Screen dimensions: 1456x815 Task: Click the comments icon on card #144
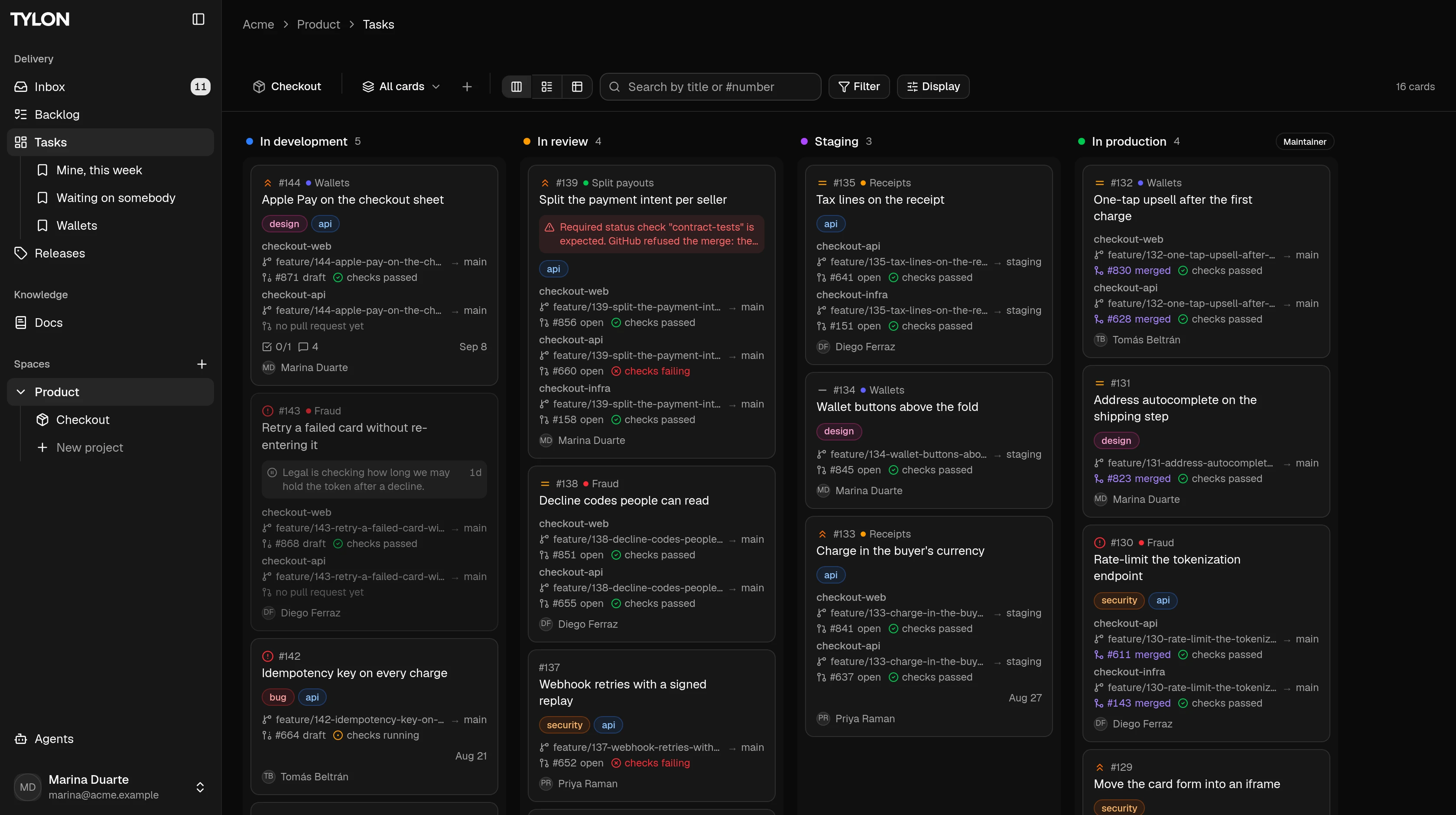click(303, 347)
